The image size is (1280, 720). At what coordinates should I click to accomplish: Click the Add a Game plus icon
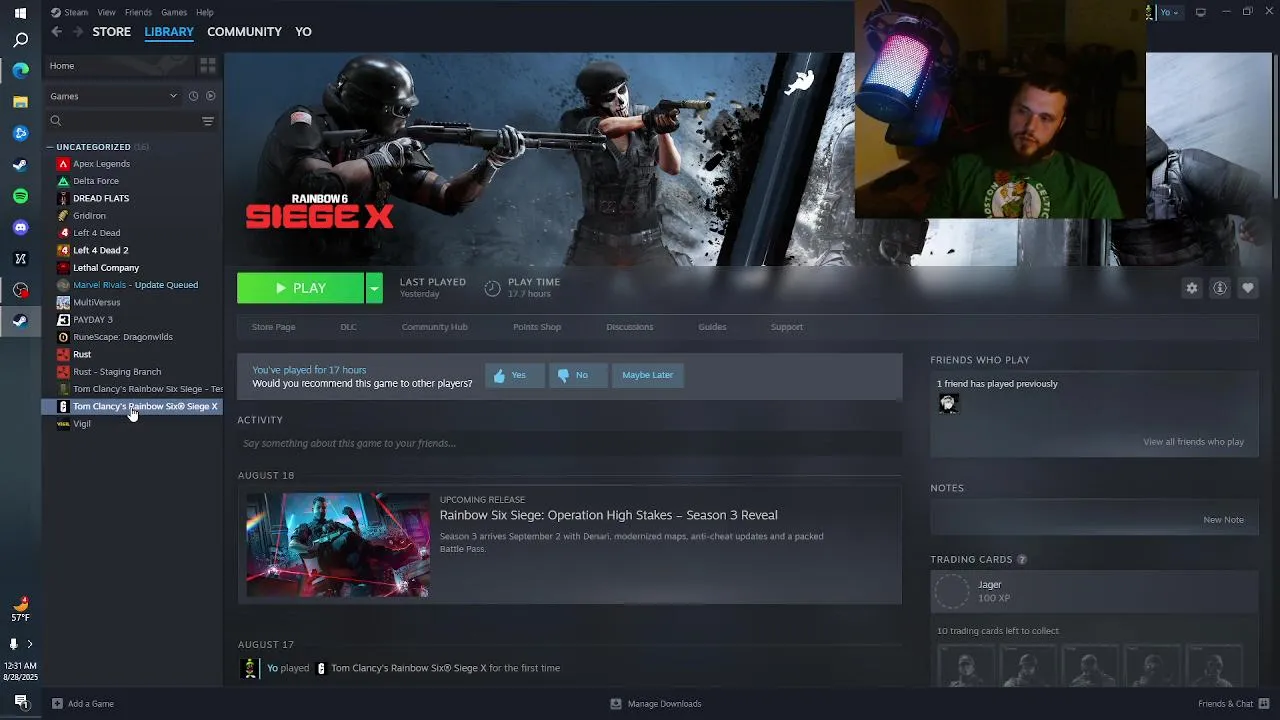57,703
